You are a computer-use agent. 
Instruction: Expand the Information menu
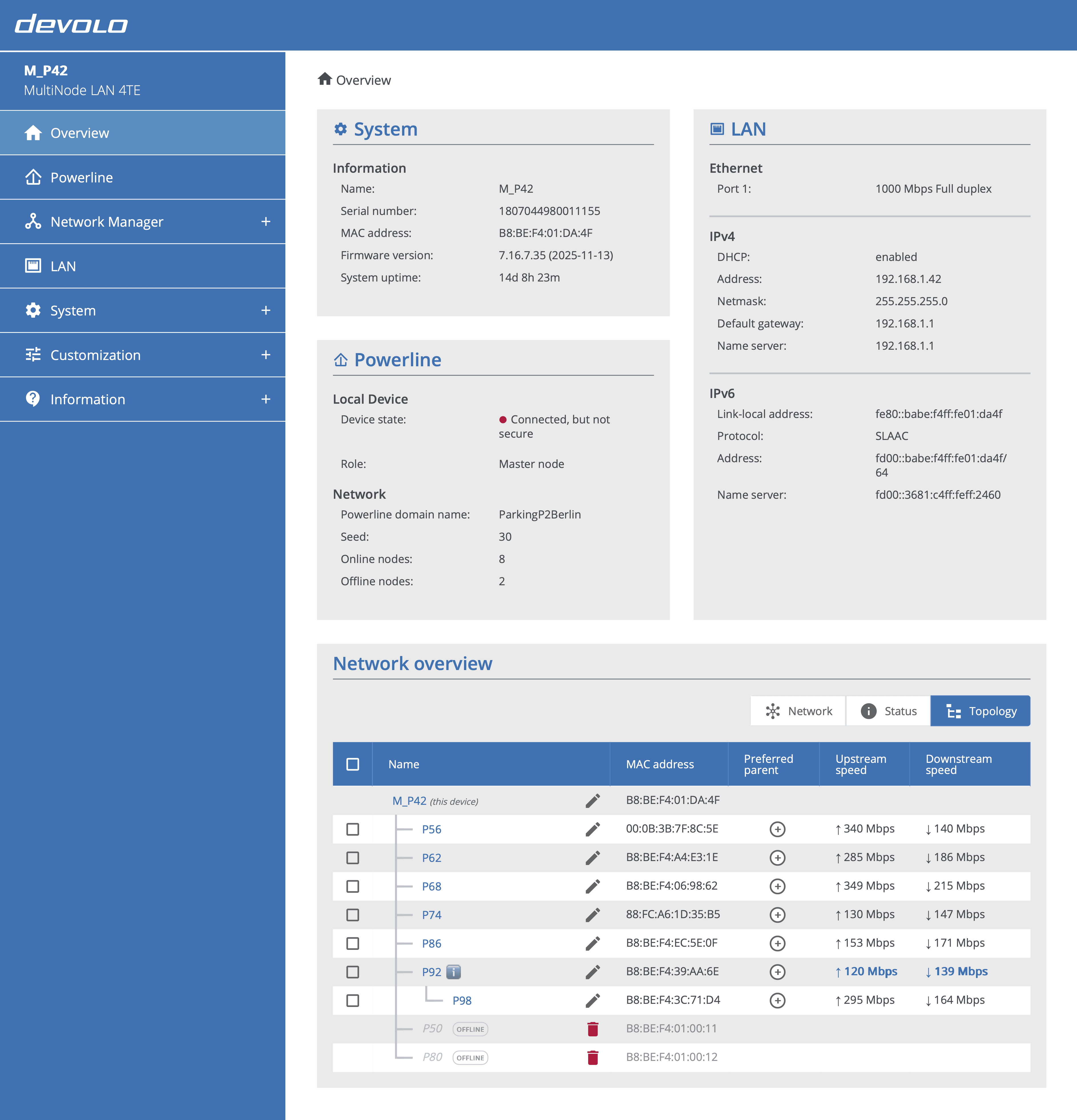[x=265, y=399]
